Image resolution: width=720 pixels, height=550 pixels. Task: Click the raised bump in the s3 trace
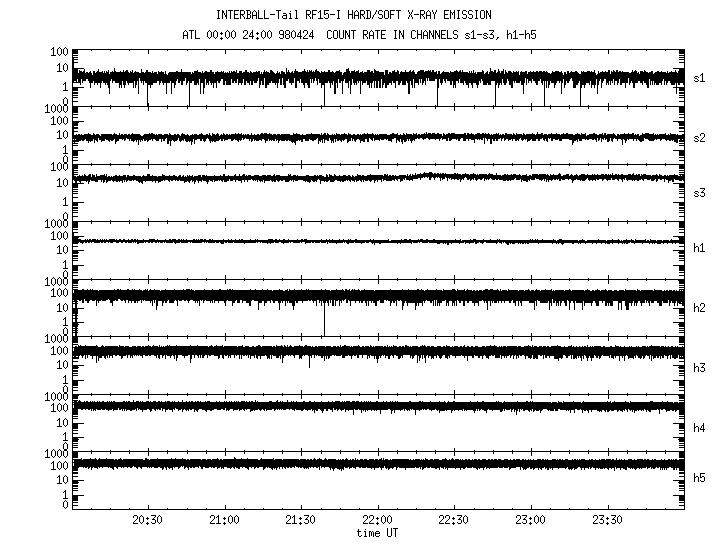[428, 175]
